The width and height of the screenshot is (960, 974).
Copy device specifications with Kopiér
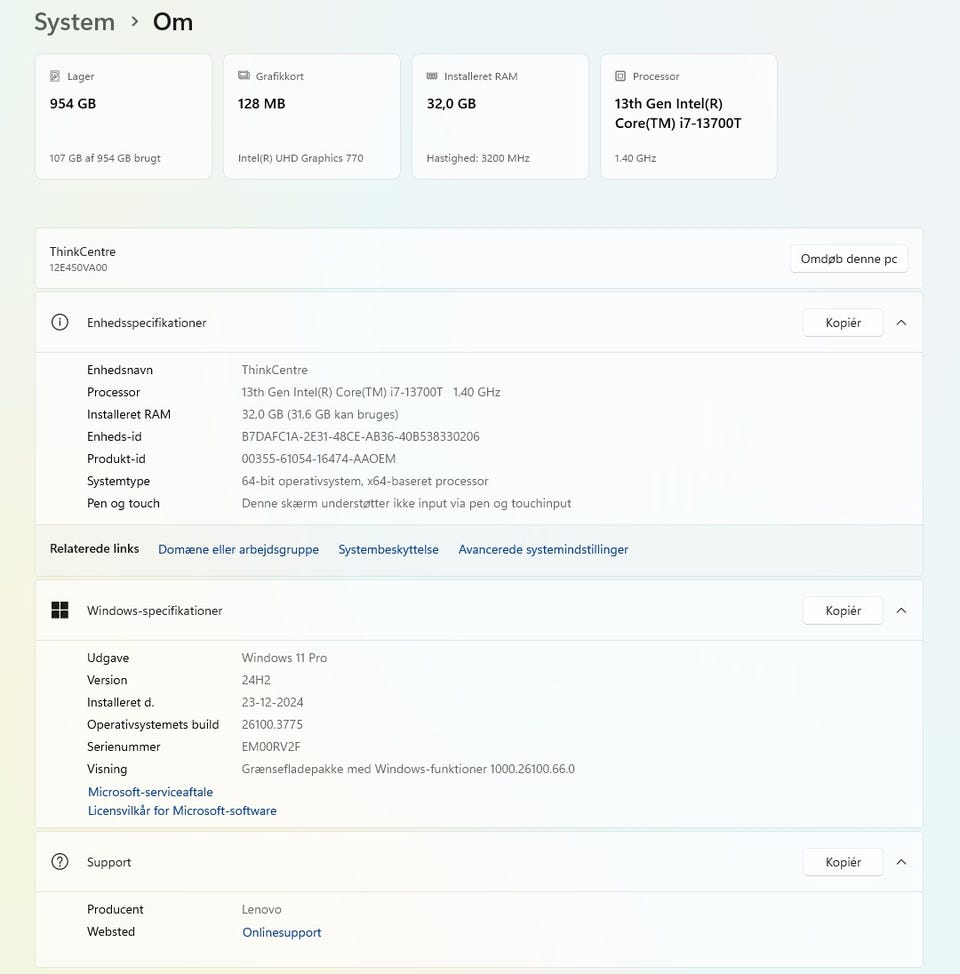point(842,322)
